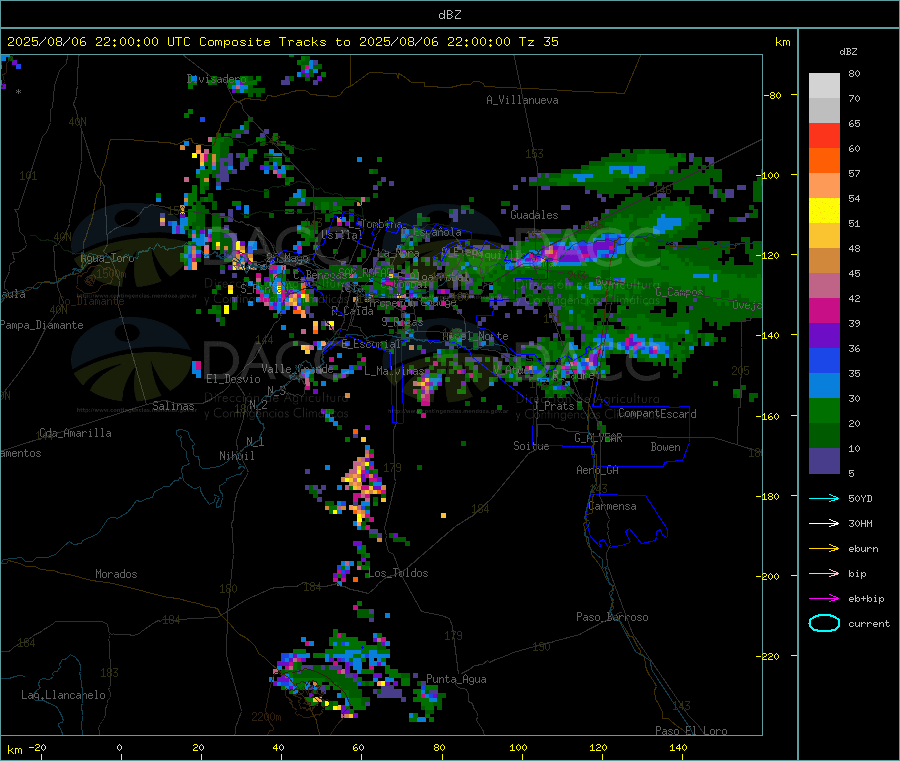The width and height of the screenshot is (900, 761).
Task: Click the 'Aero_GA' map label
Action: (598, 470)
